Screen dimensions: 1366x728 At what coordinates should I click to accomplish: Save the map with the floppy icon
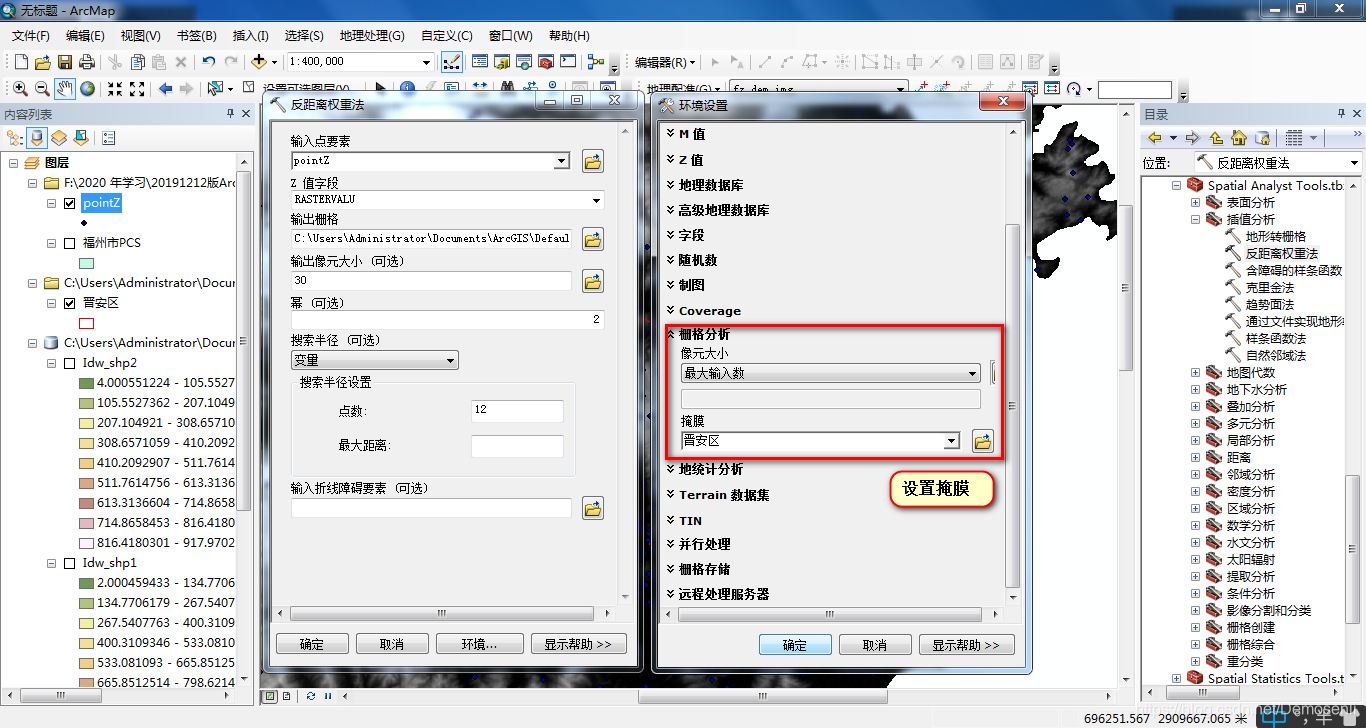[x=64, y=62]
